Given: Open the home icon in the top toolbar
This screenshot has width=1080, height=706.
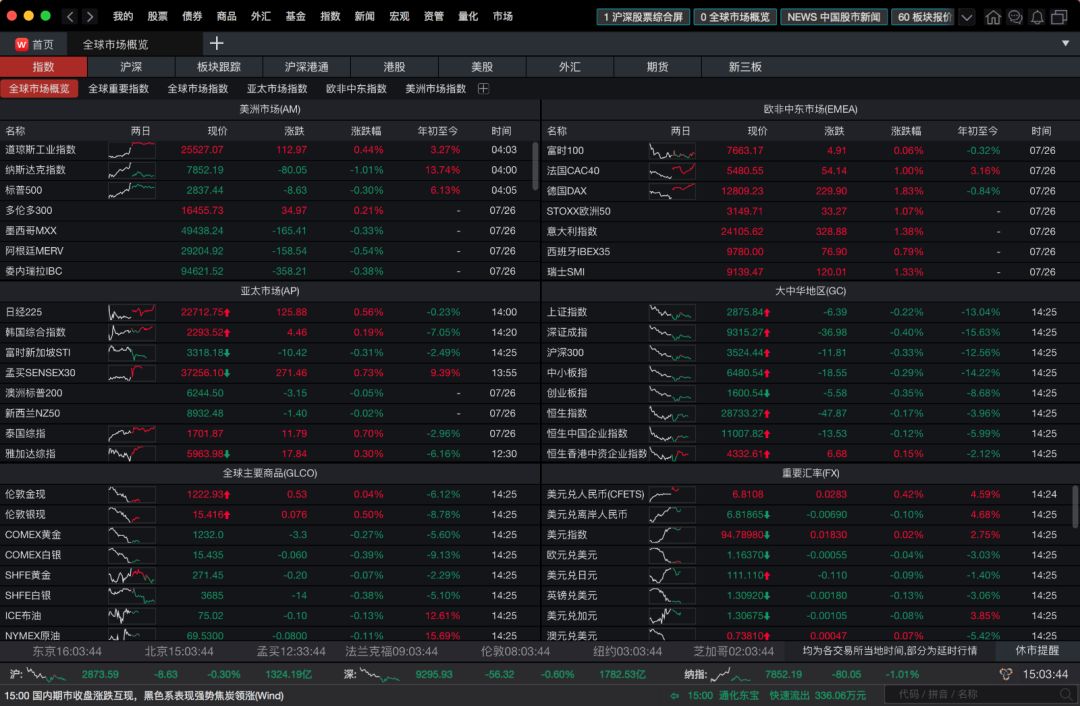Looking at the screenshot, I should pos(993,16).
